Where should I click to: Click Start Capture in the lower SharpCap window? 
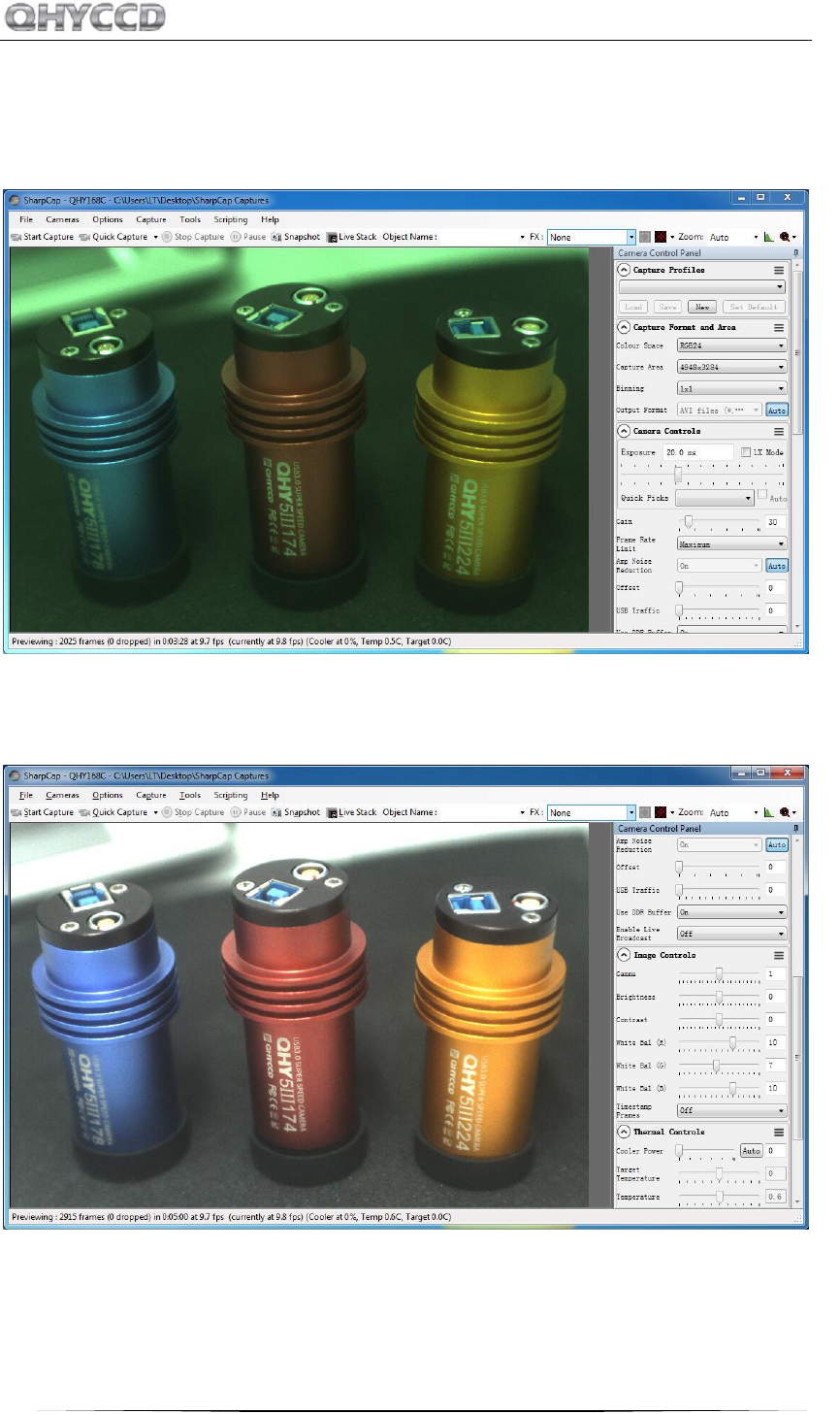click(43, 812)
